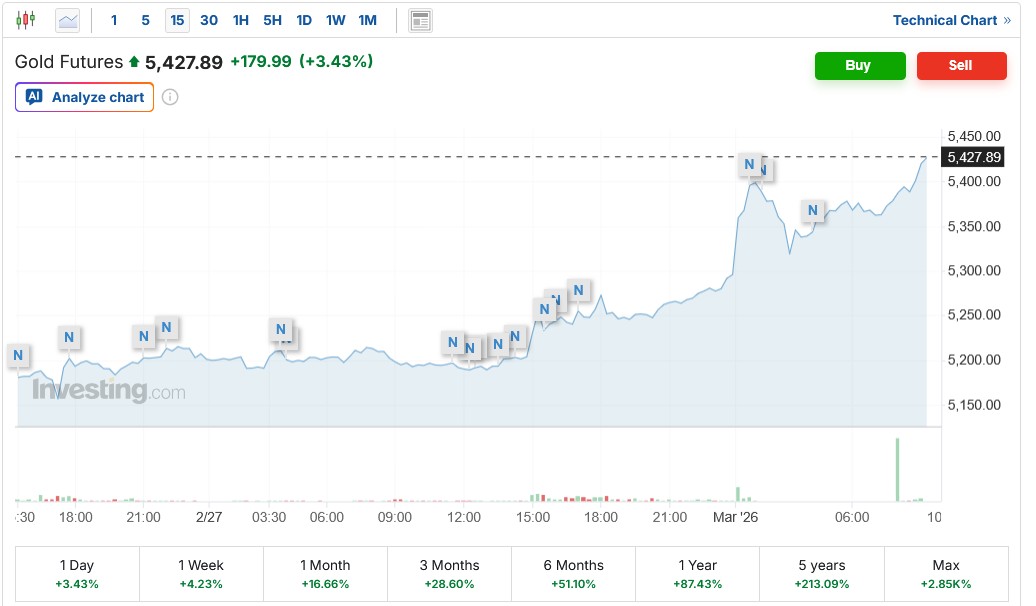This screenshot has width=1036, height=606.
Task: Switch to the area chart type icon
Action: click(68, 20)
